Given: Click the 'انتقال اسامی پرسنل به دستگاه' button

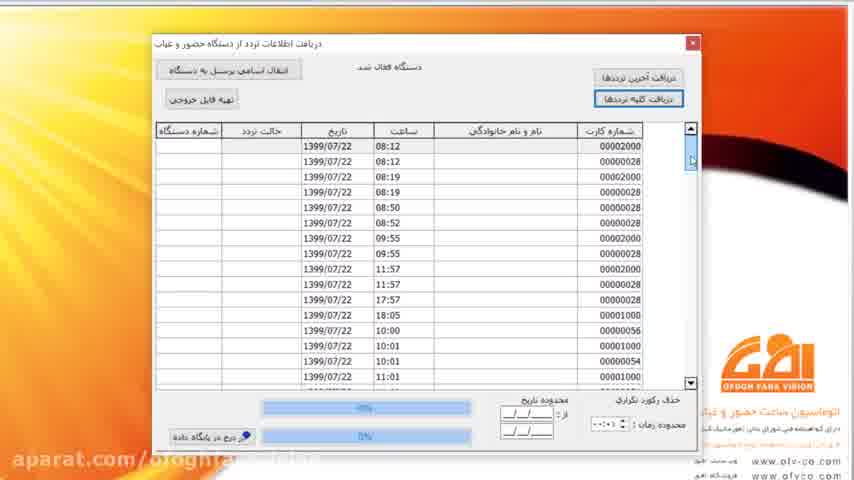Looking at the screenshot, I should pos(229,70).
